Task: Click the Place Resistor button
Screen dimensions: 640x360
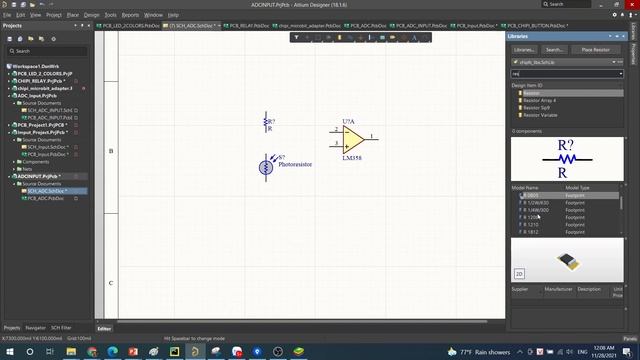Action: (596, 50)
